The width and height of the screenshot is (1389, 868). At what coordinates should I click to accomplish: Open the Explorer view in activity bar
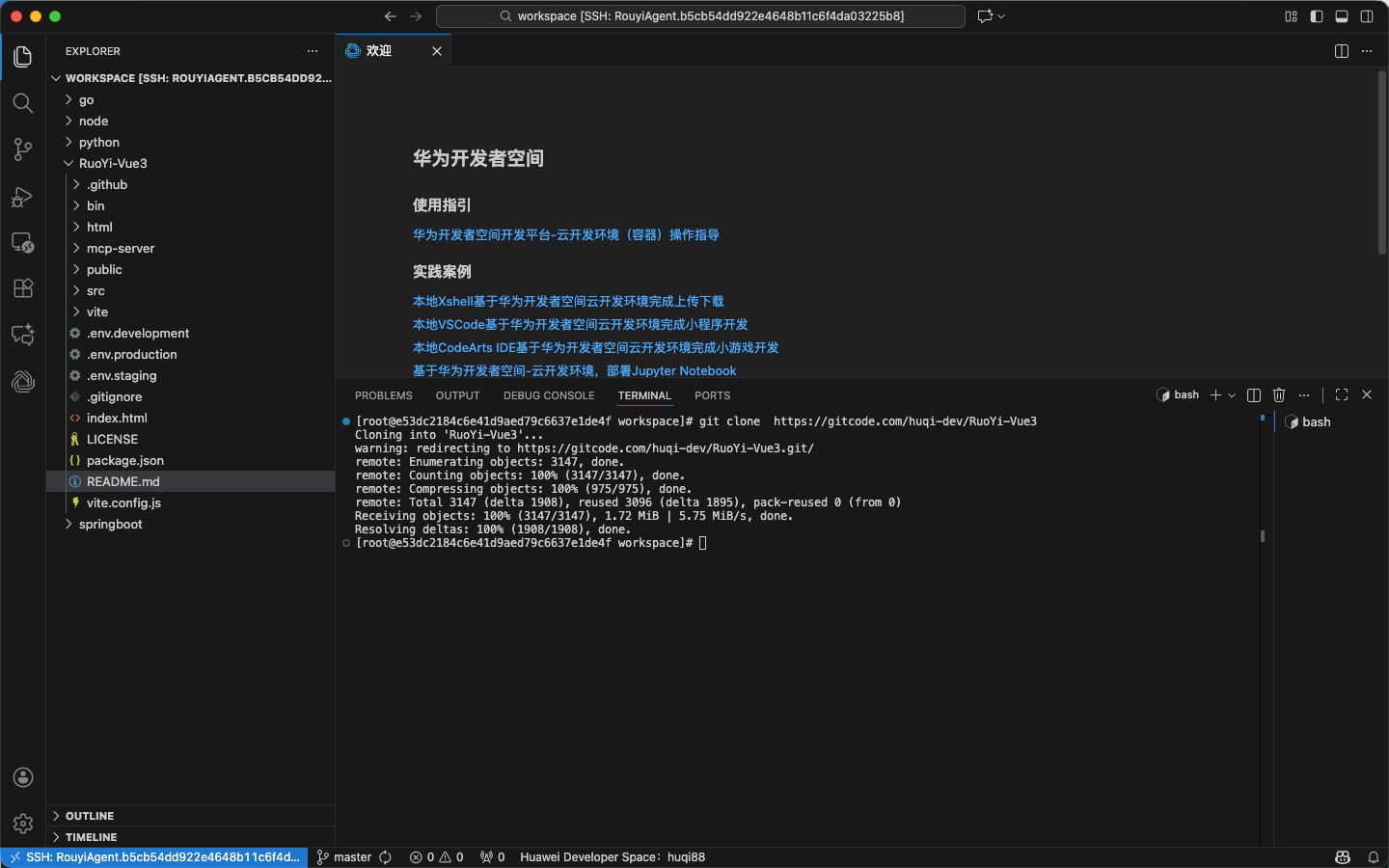[x=23, y=57]
